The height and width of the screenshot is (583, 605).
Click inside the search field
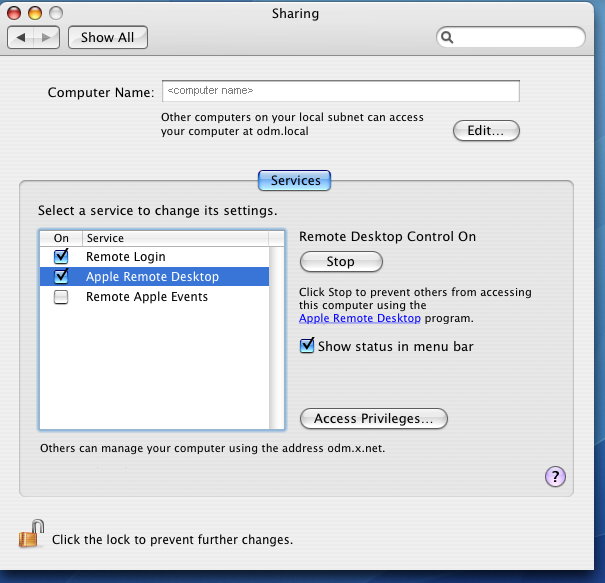tap(511, 37)
